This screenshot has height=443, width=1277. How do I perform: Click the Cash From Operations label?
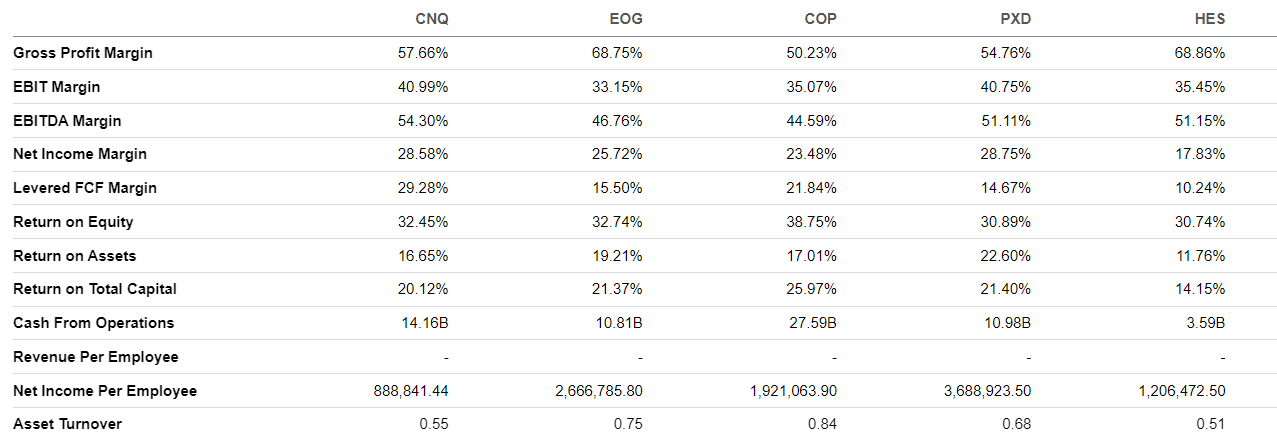click(x=94, y=323)
